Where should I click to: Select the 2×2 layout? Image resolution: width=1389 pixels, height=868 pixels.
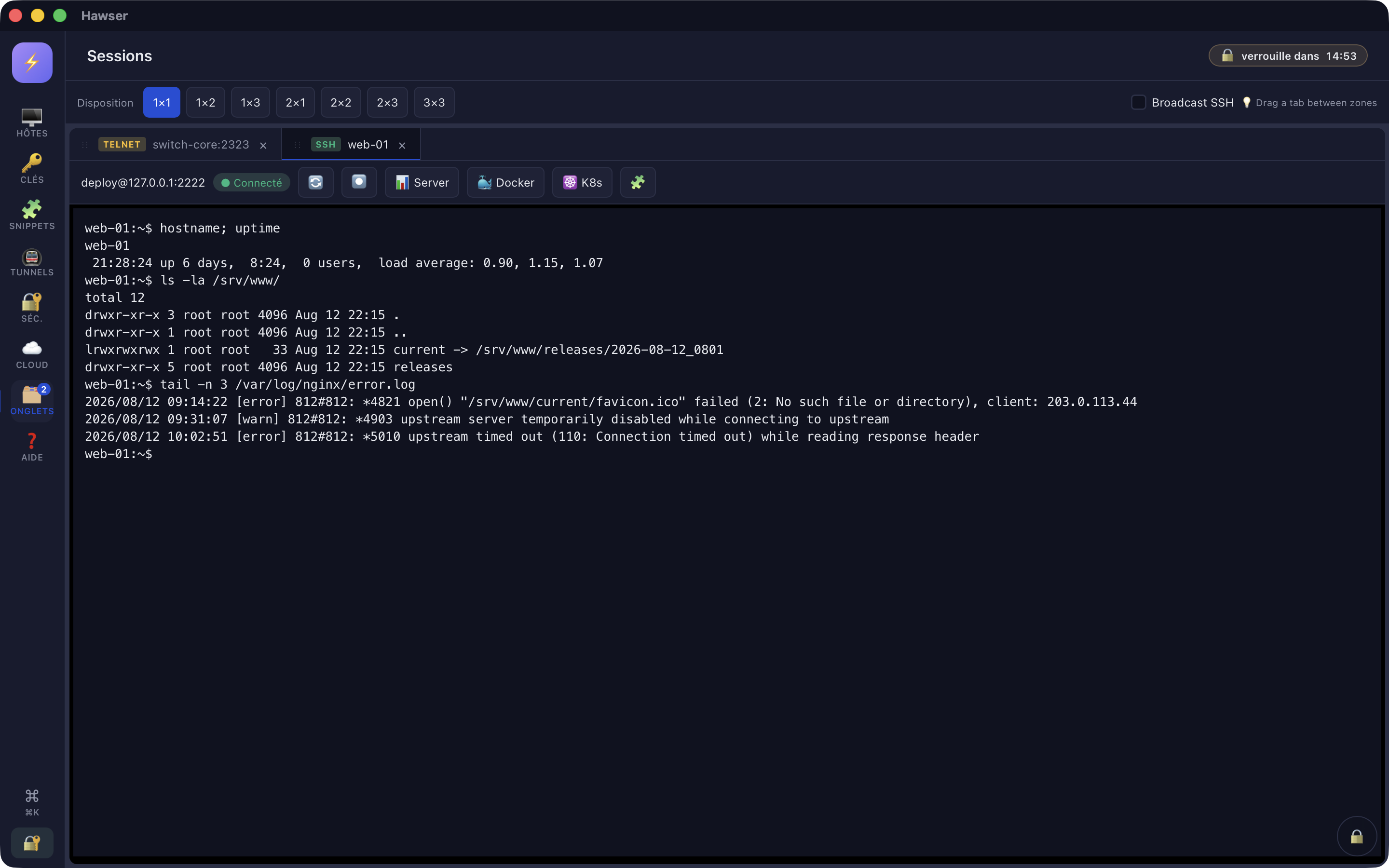pyautogui.click(x=341, y=102)
